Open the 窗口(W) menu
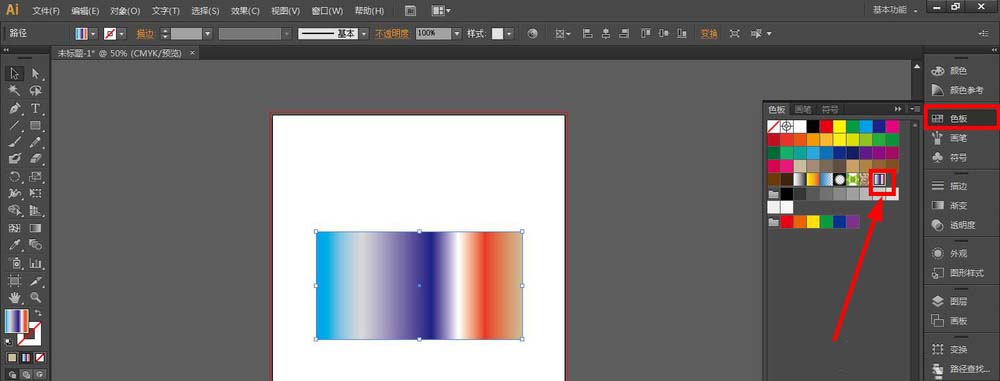Image resolution: width=1000 pixels, height=381 pixels. coord(327,11)
